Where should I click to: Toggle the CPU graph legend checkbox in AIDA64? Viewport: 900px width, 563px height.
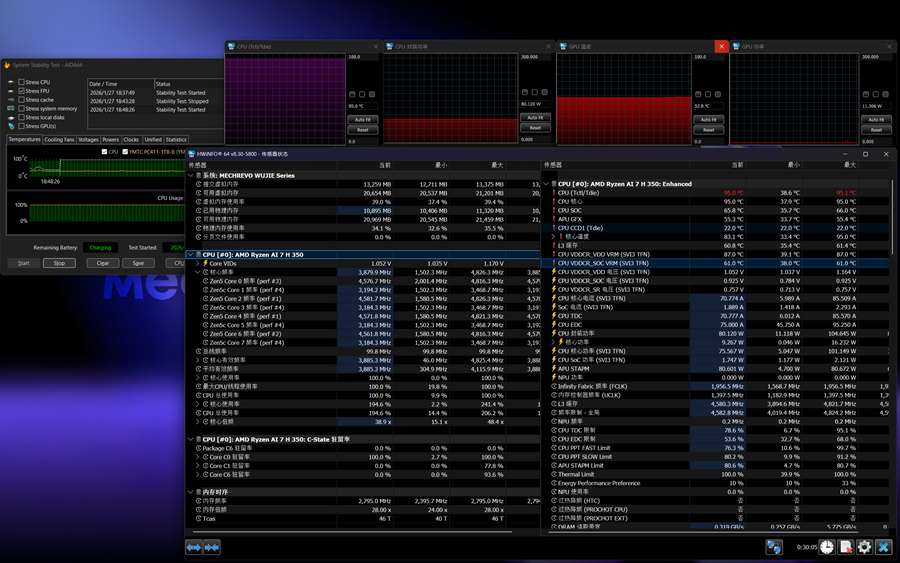[104, 152]
